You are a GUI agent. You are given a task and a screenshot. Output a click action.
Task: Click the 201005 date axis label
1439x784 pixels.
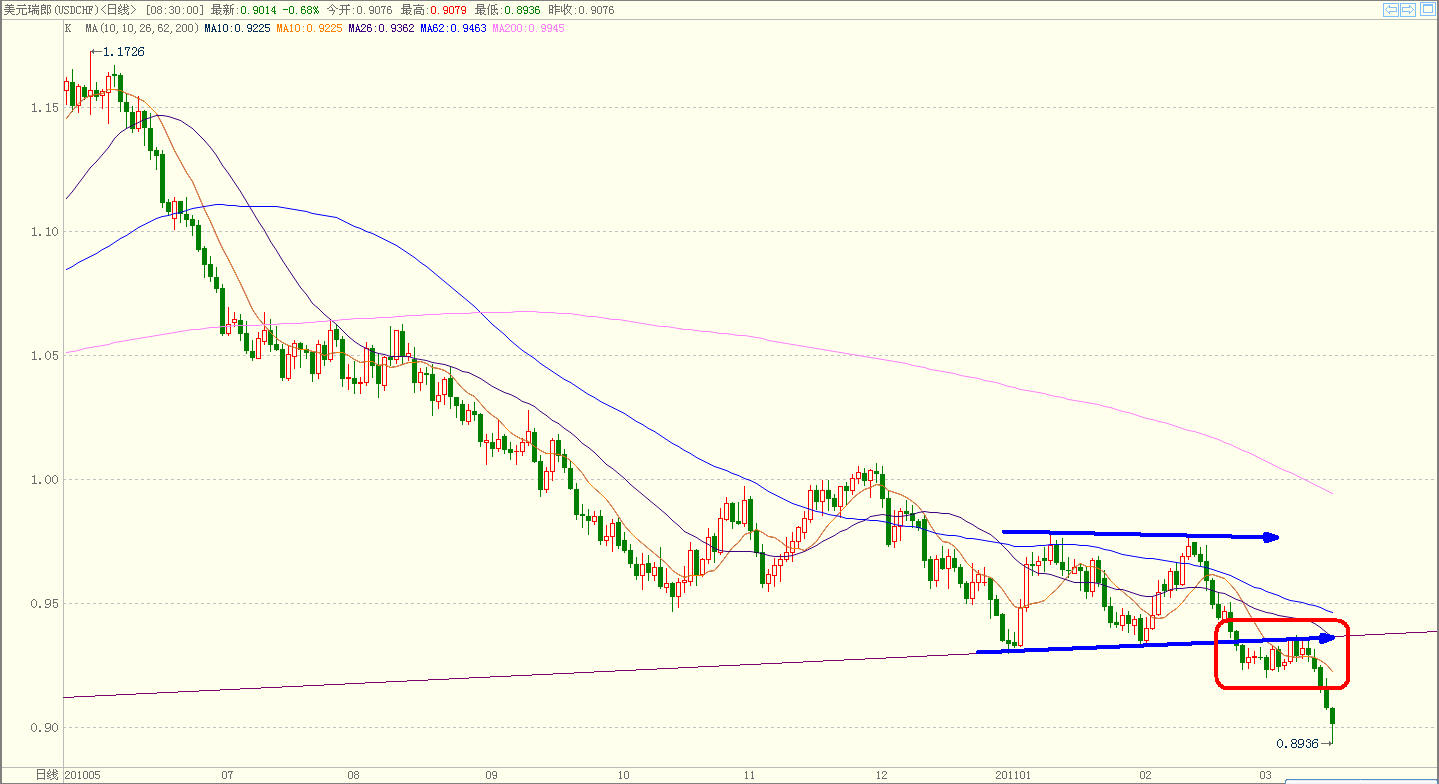tap(82, 775)
